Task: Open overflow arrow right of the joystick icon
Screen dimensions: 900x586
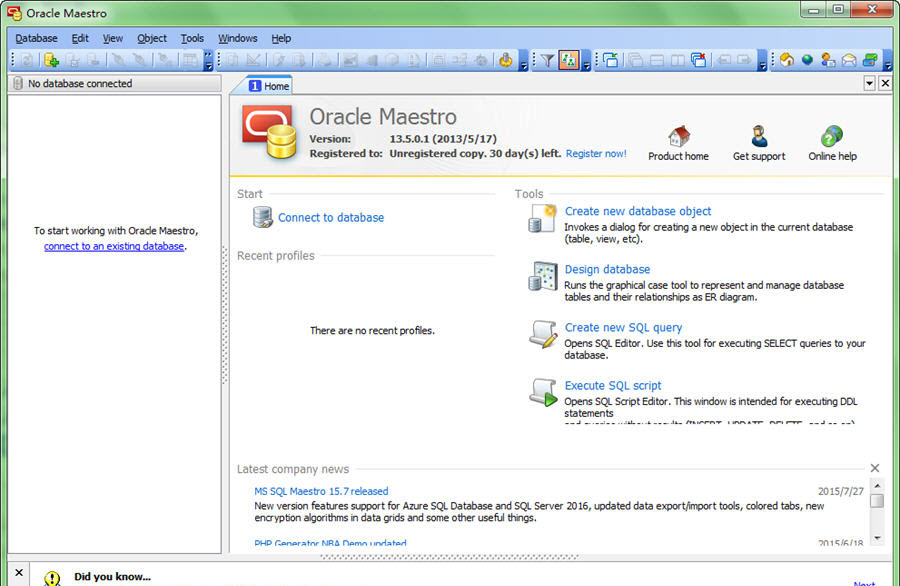Action: 523,60
